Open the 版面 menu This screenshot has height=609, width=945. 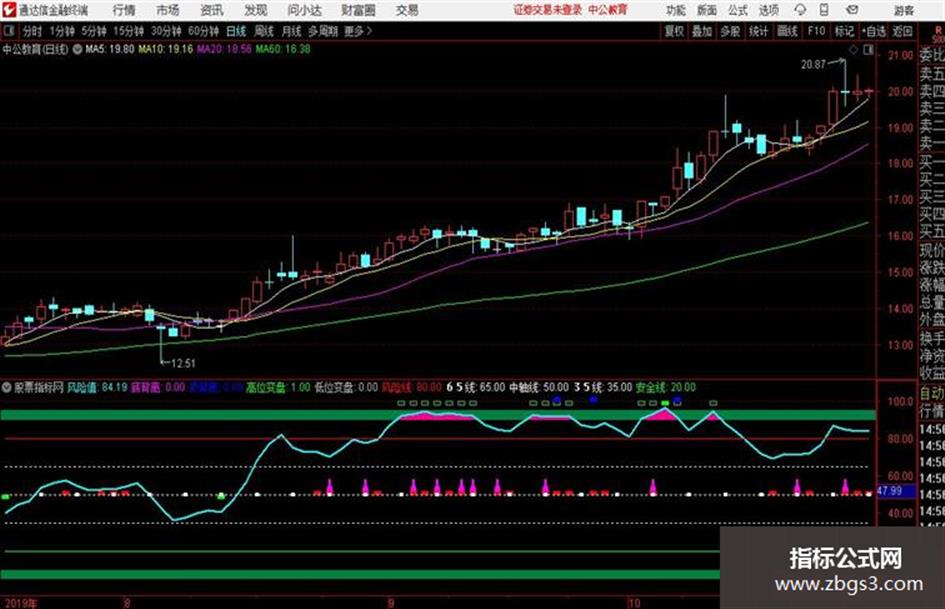click(x=706, y=10)
